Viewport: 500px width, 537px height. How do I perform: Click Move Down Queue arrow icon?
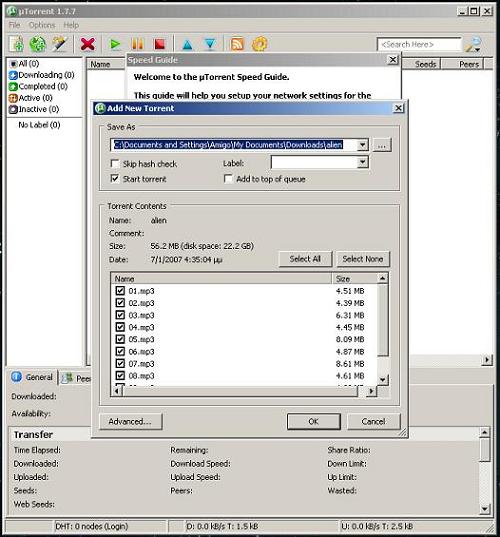(210, 45)
